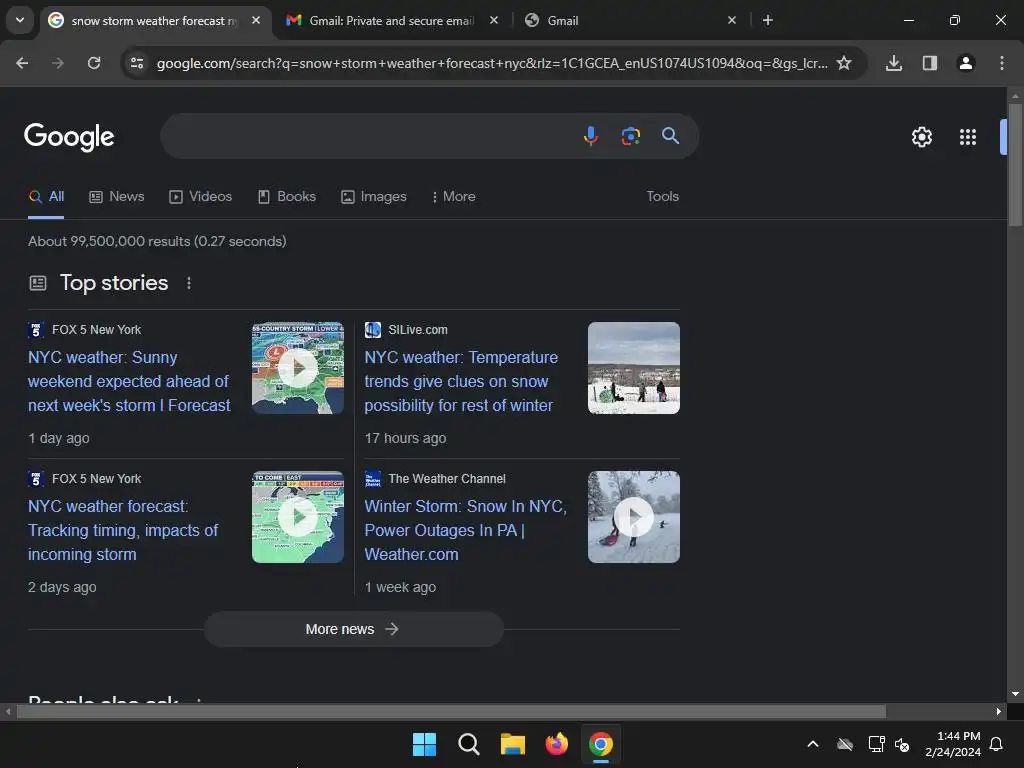Image resolution: width=1024 pixels, height=768 pixels.
Task: Open 'Temperature trends give clues on snow' story
Action: (x=461, y=381)
